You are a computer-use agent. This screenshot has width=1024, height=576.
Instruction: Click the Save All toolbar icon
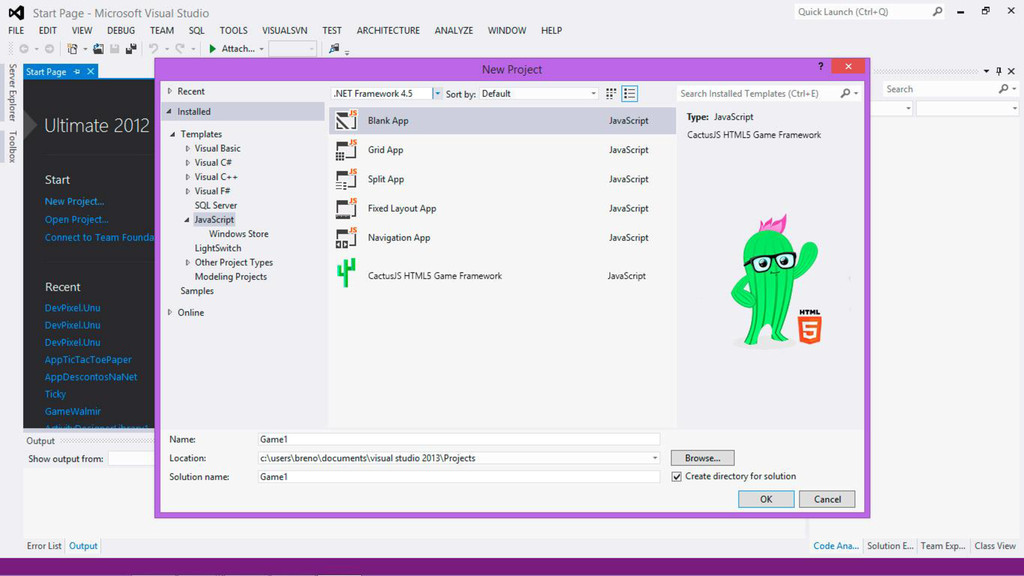coord(131,49)
